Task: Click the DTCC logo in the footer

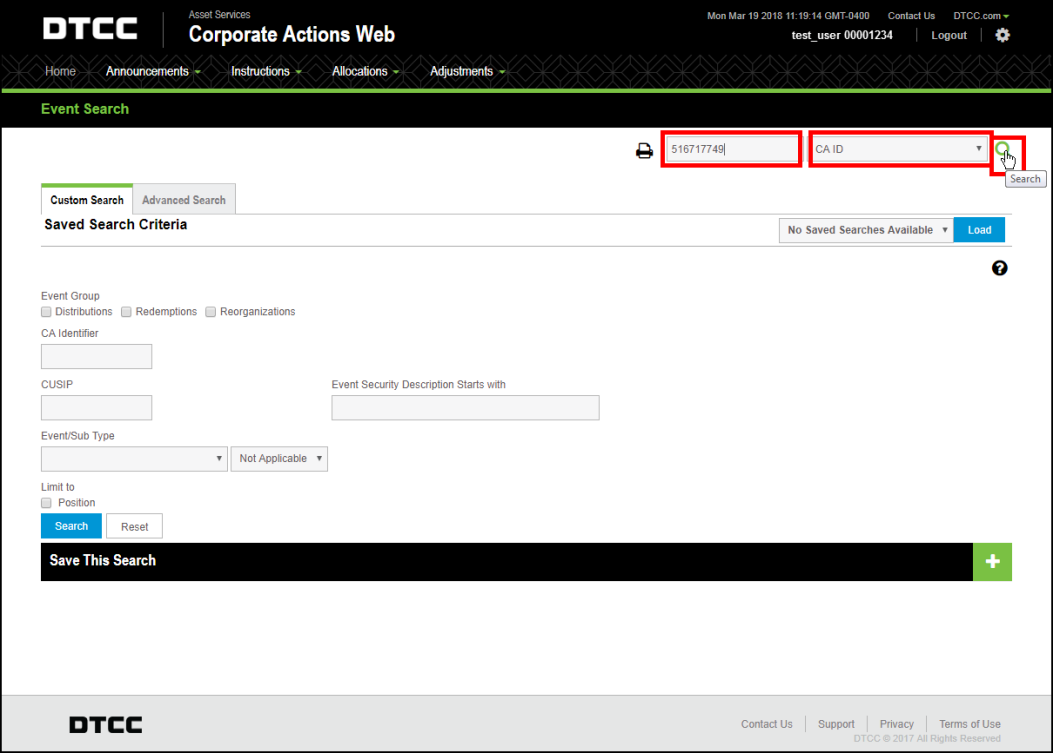Action: click(105, 724)
